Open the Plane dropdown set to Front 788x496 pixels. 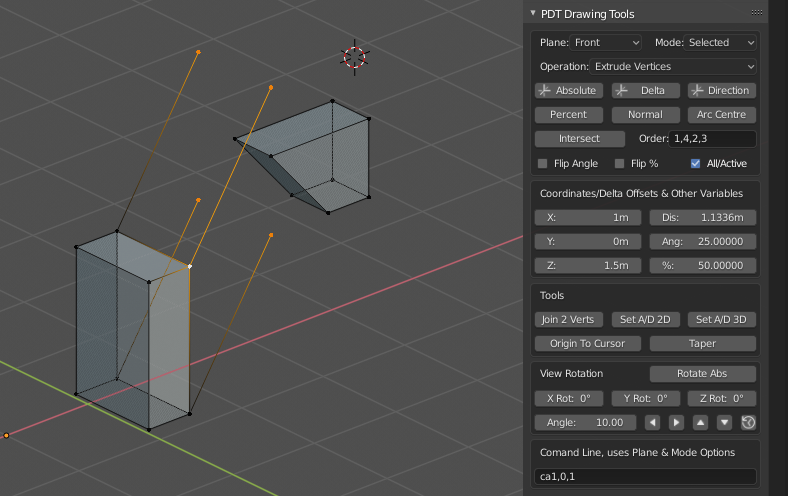coord(607,43)
